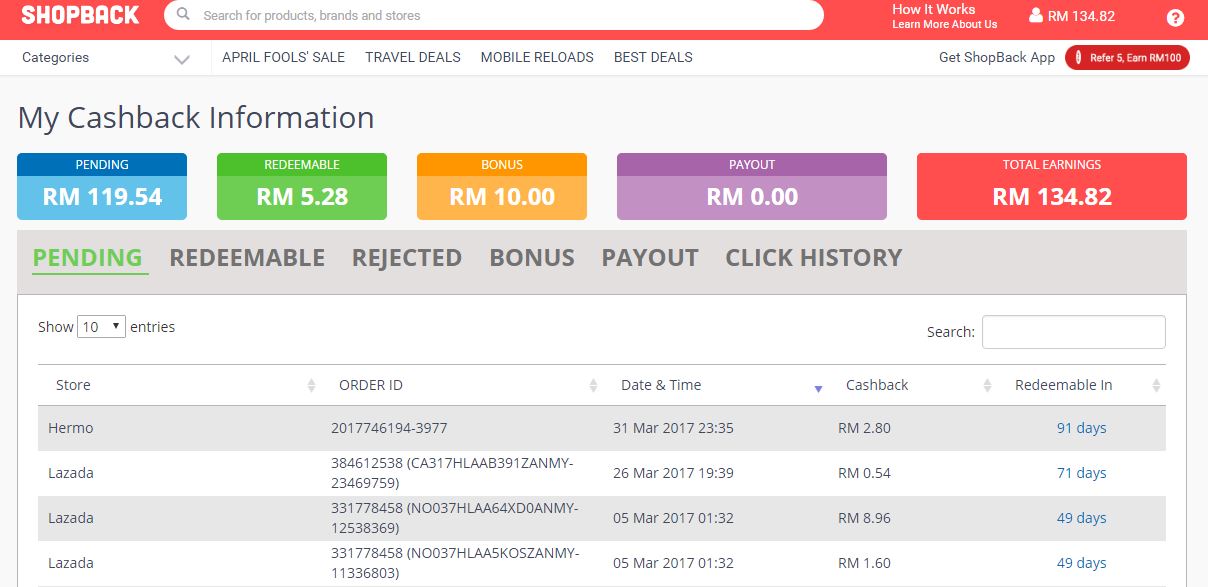Select order ID 2017746194-3977

(389, 428)
